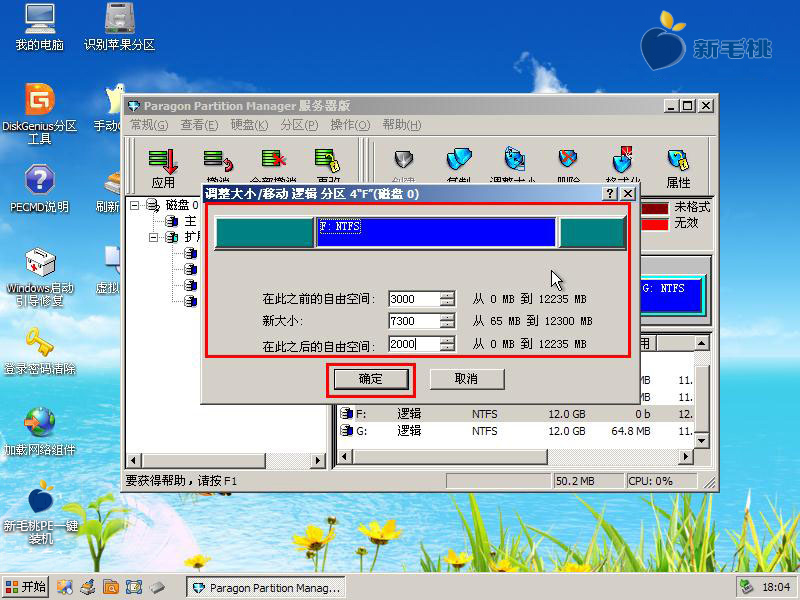Image resolution: width=800 pixels, height=600 pixels.
Task: Click the Paragon Partition Manager taskbar button
Action: point(265,588)
